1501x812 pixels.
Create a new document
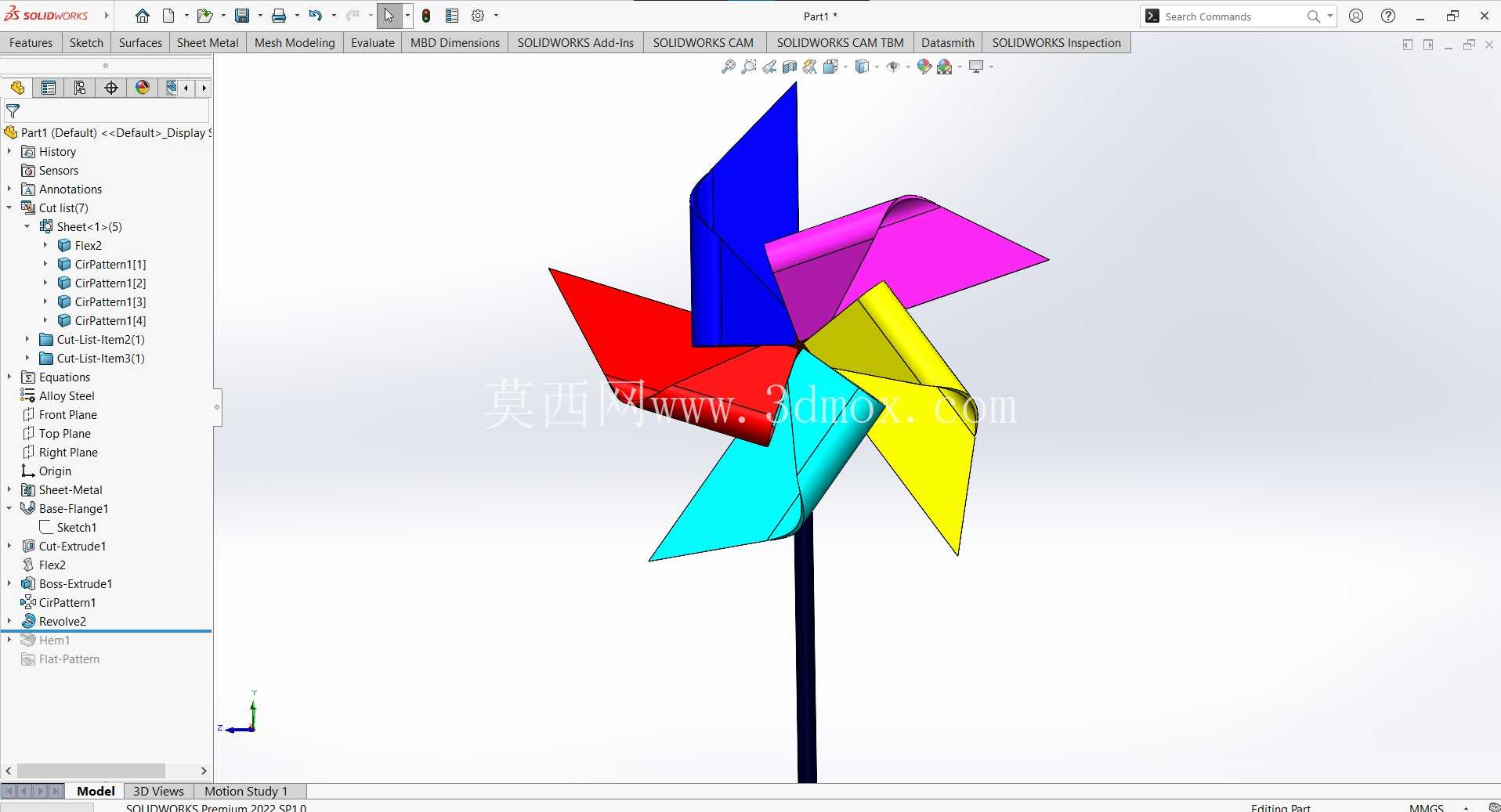coord(168,16)
